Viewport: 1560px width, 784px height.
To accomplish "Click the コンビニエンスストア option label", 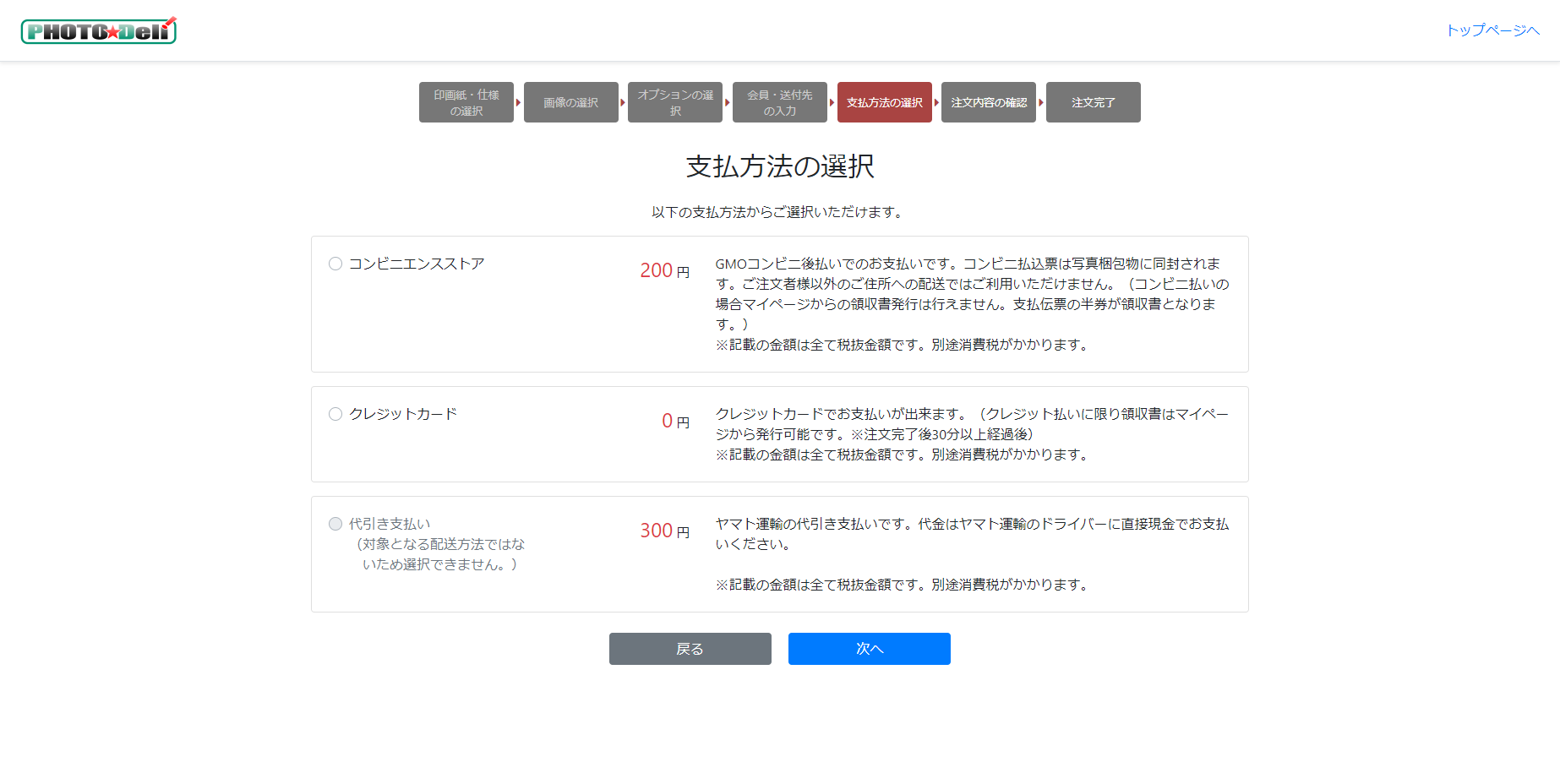I will [x=417, y=264].
